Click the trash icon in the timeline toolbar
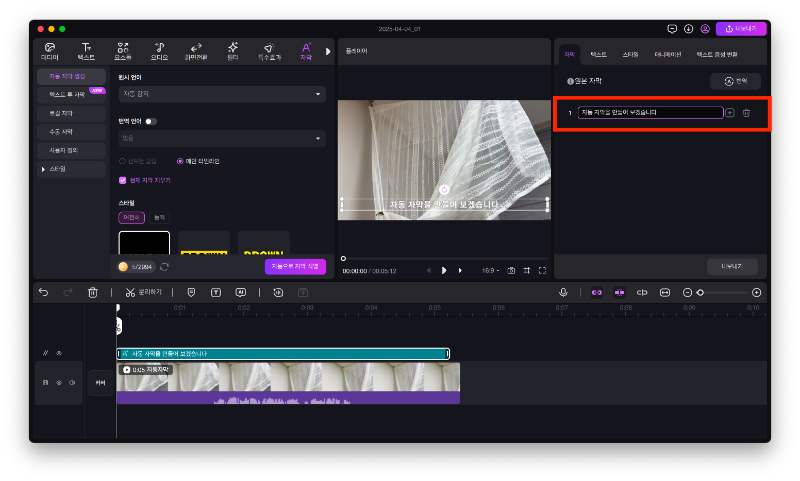The height and width of the screenshot is (481, 800). pyautogui.click(x=93, y=292)
